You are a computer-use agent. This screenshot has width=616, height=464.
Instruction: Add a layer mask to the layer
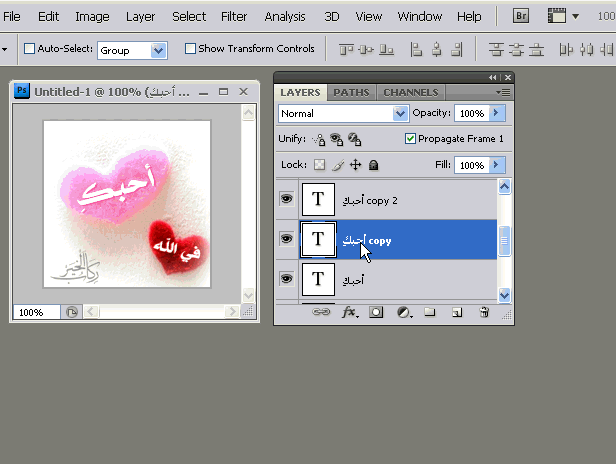click(377, 313)
